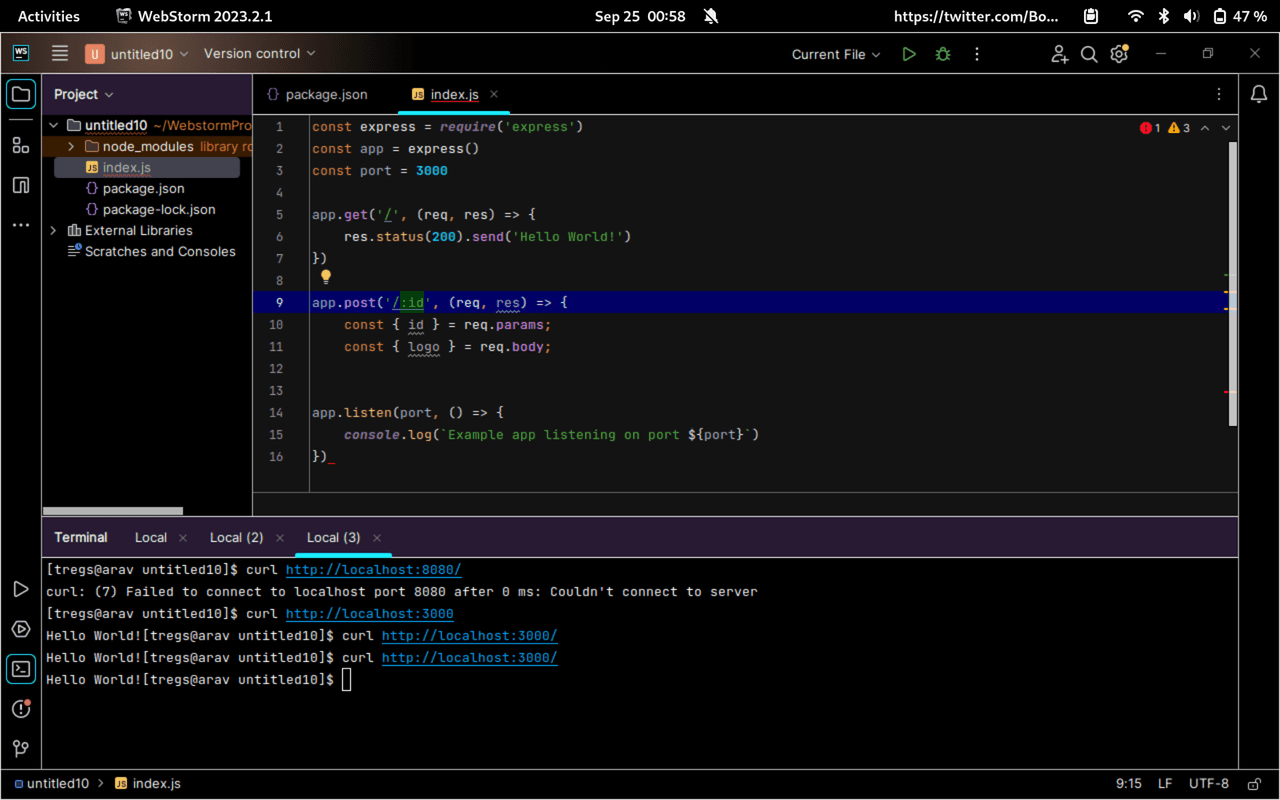Image resolution: width=1280 pixels, height=800 pixels.
Task: Open the Git tool window icon
Action: (21, 748)
